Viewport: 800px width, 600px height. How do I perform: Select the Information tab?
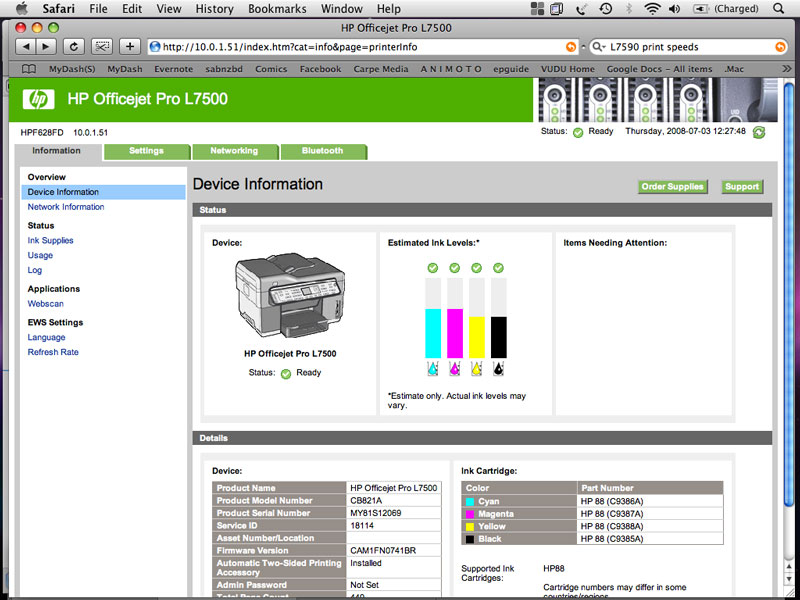point(57,151)
